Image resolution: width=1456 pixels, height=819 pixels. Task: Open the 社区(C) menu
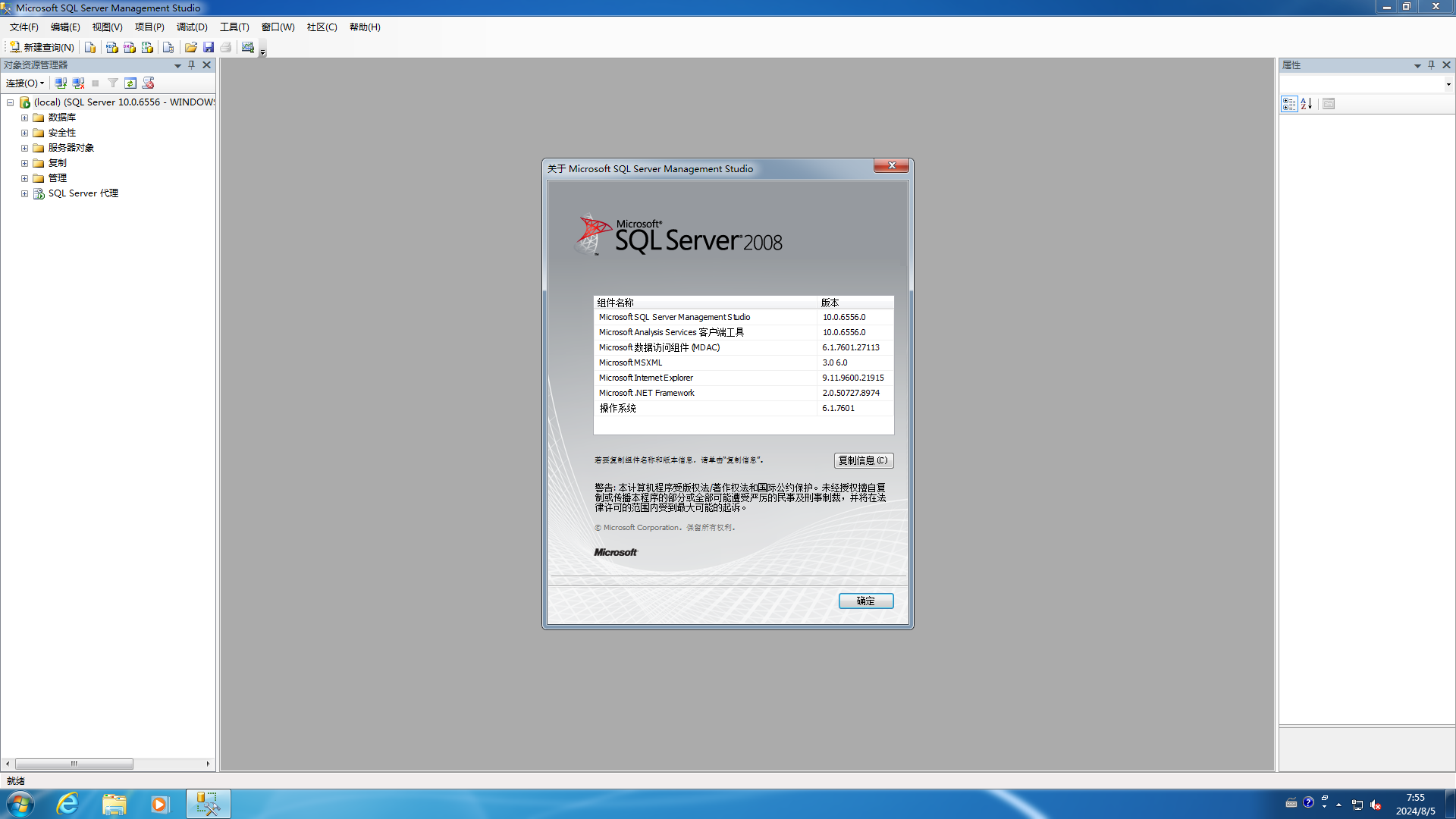pos(322,27)
